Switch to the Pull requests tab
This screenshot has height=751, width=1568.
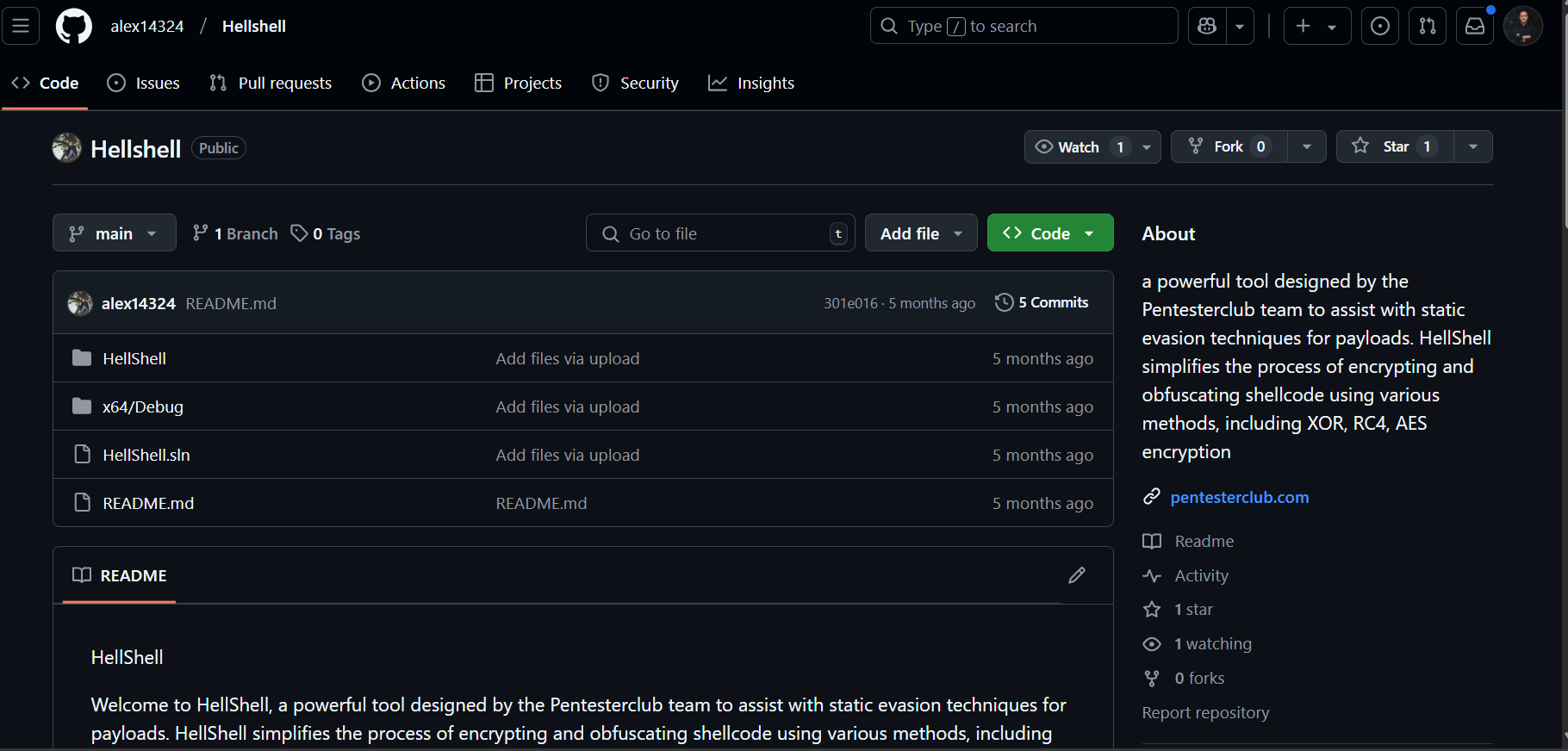coord(271,83)
